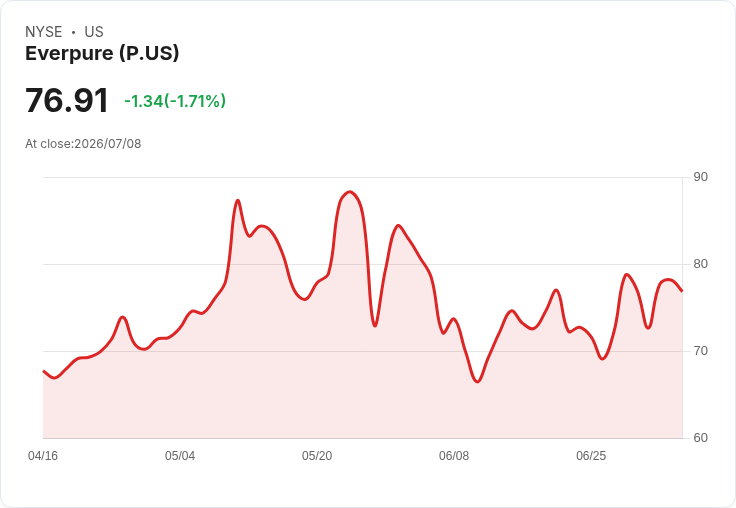This screenshot has width=736, height=508.
Task: Click the 05/04 date axis label
Action: (x=180, y=455)
